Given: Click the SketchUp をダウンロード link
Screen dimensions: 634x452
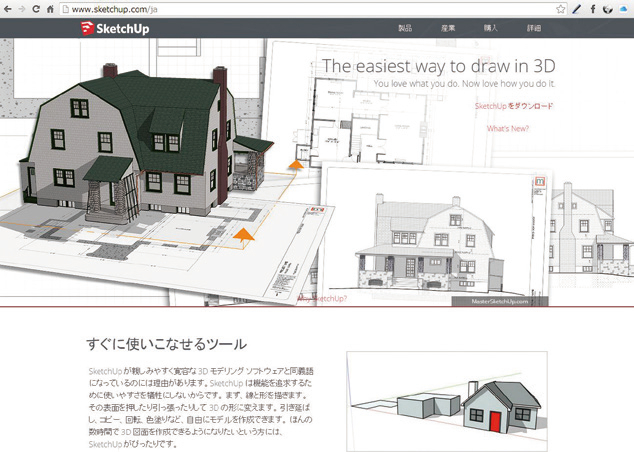Looking at the screenshot, I should point(514,106).
